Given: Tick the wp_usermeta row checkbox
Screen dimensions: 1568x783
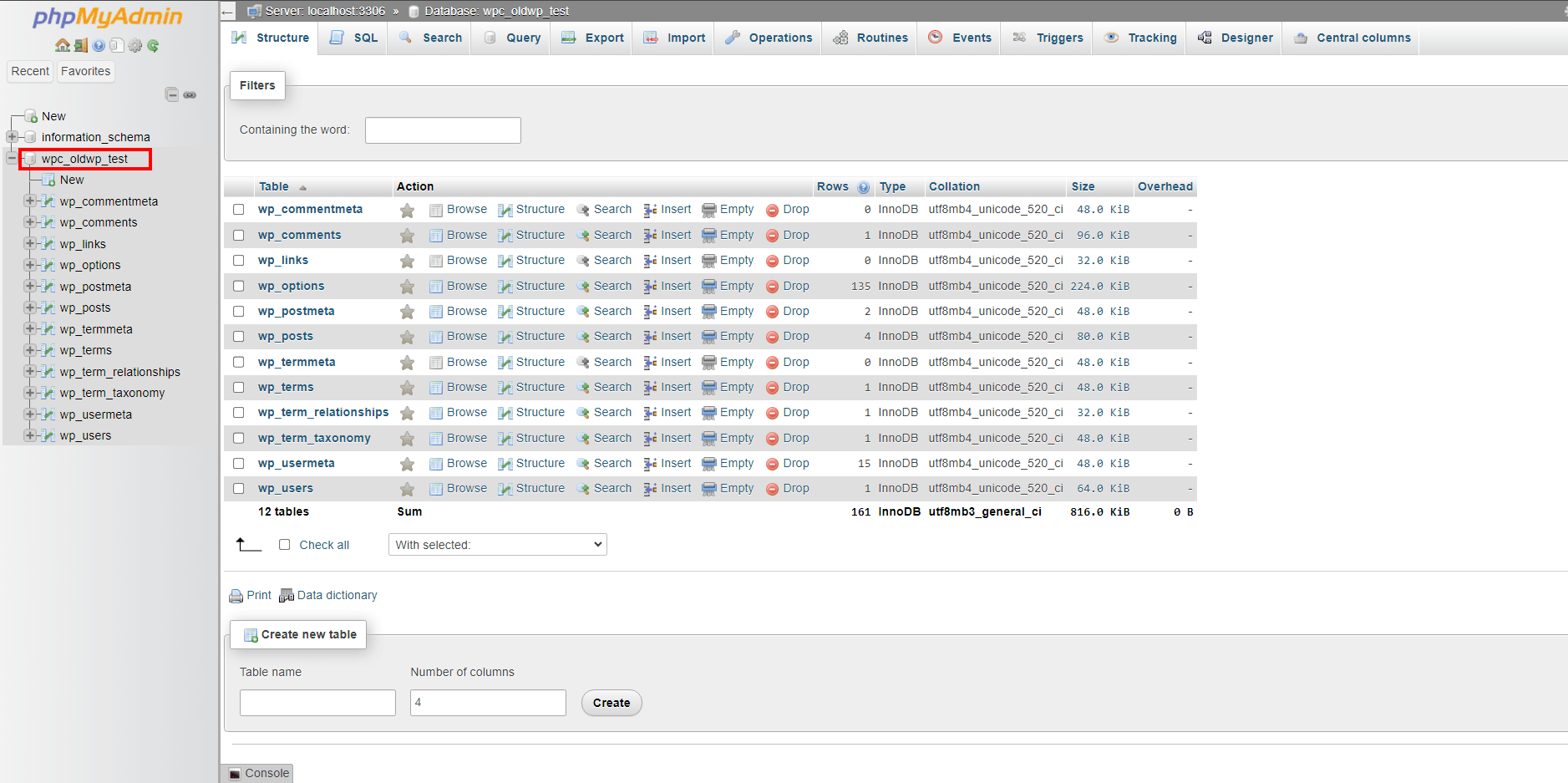Looking at the screenshot, I should pos(239,463).
